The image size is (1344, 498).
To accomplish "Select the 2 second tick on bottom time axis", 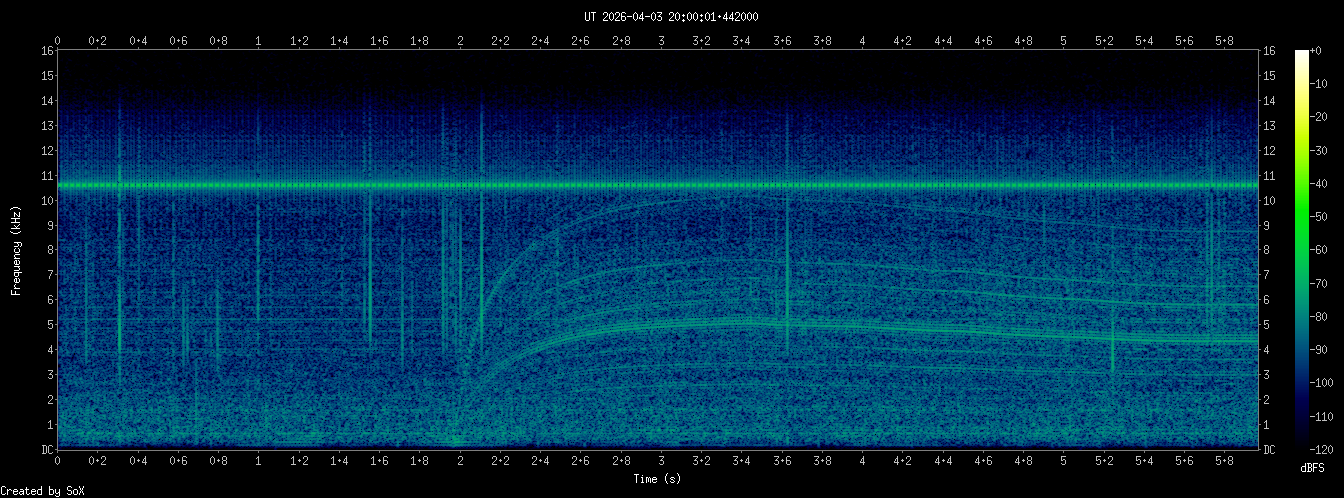I will tap(460, 463).
